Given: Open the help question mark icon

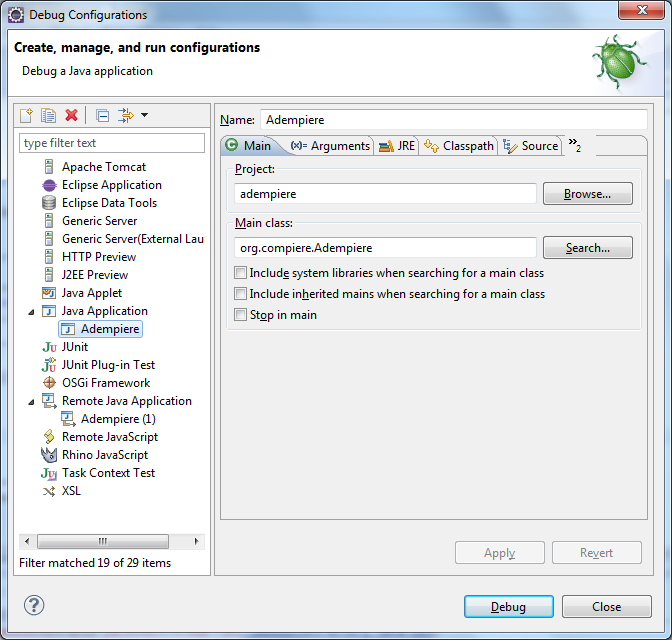Looking at the screenshot, I should coord(34,605).
